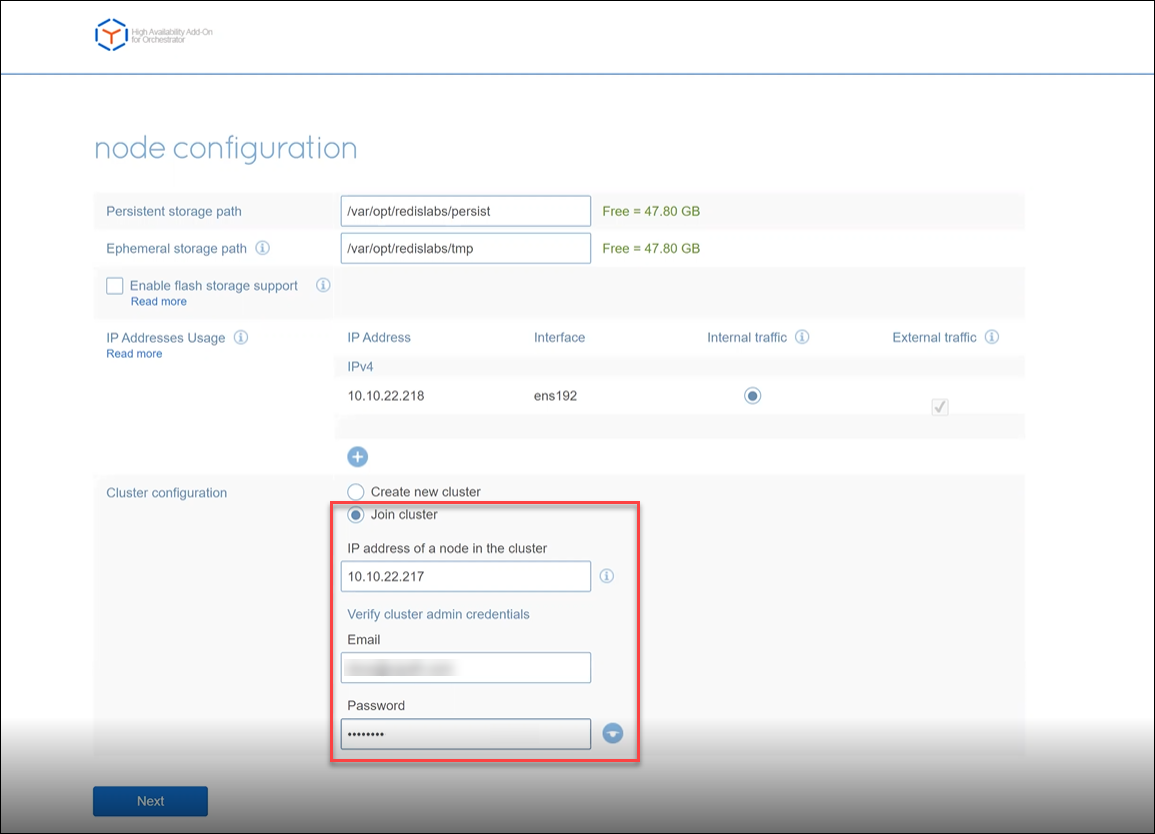
Task: Toggle External traffic checkbox for ens192
Action: pyautogui.click(x=939, y=407)
